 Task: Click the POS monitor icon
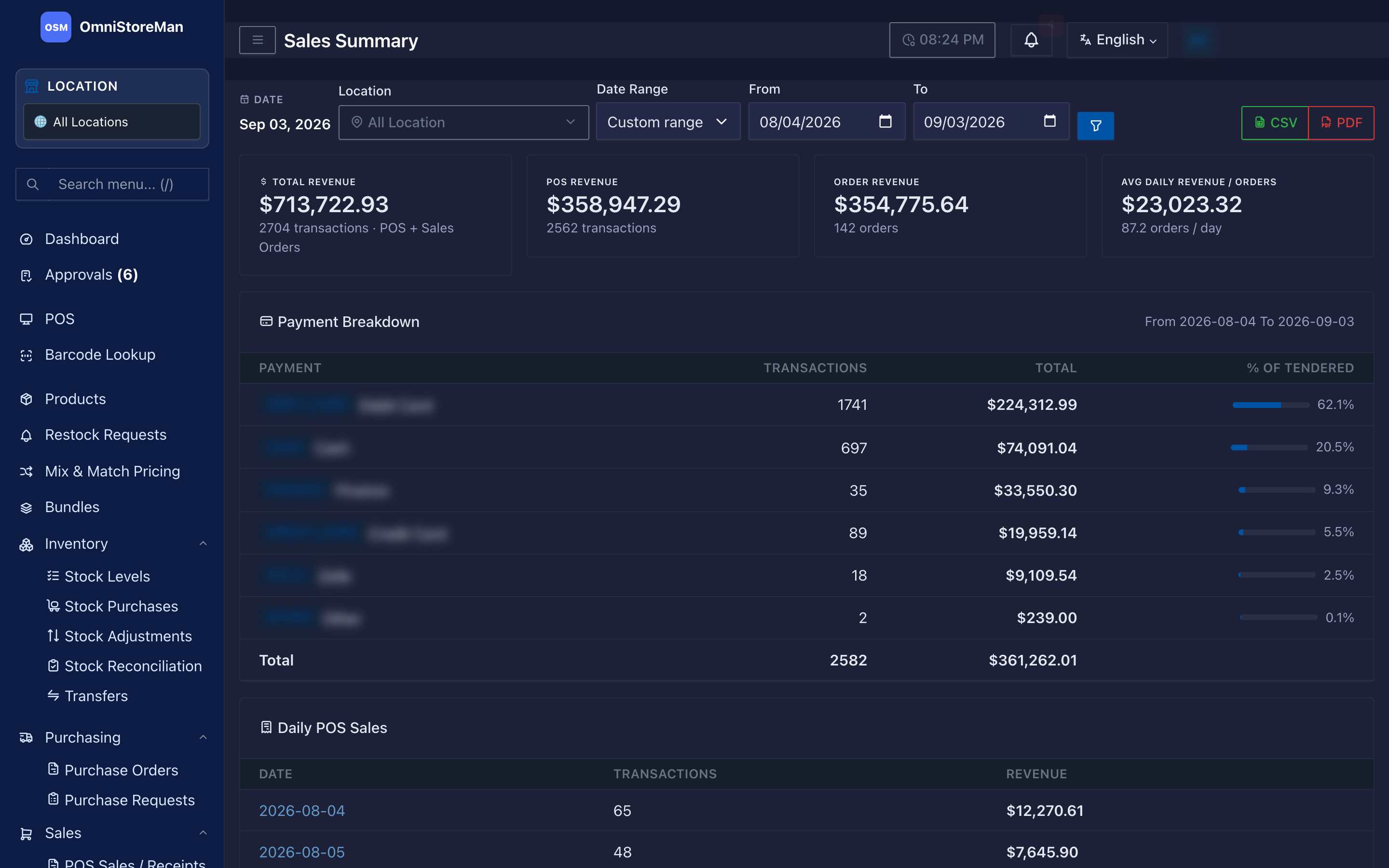[26, 319]
